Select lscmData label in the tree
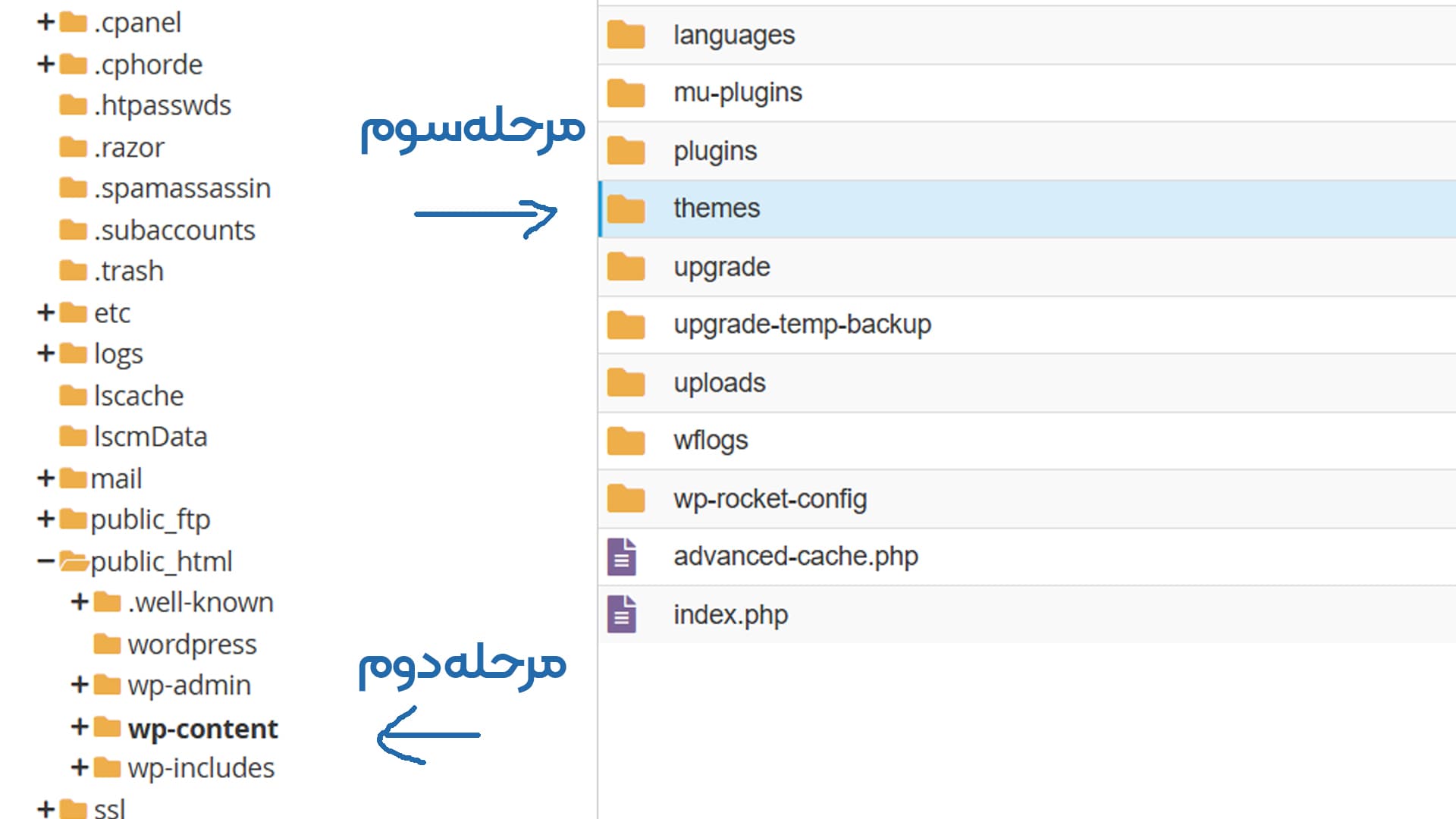 [x=151, y=437]
